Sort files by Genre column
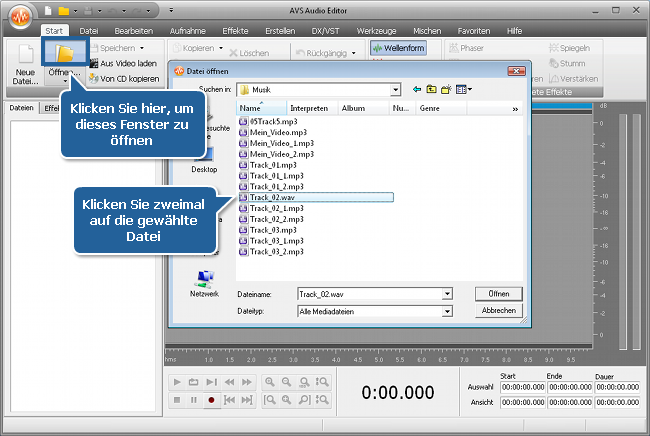650x436 pixels. pyautogui.click(x=441, y=108)
